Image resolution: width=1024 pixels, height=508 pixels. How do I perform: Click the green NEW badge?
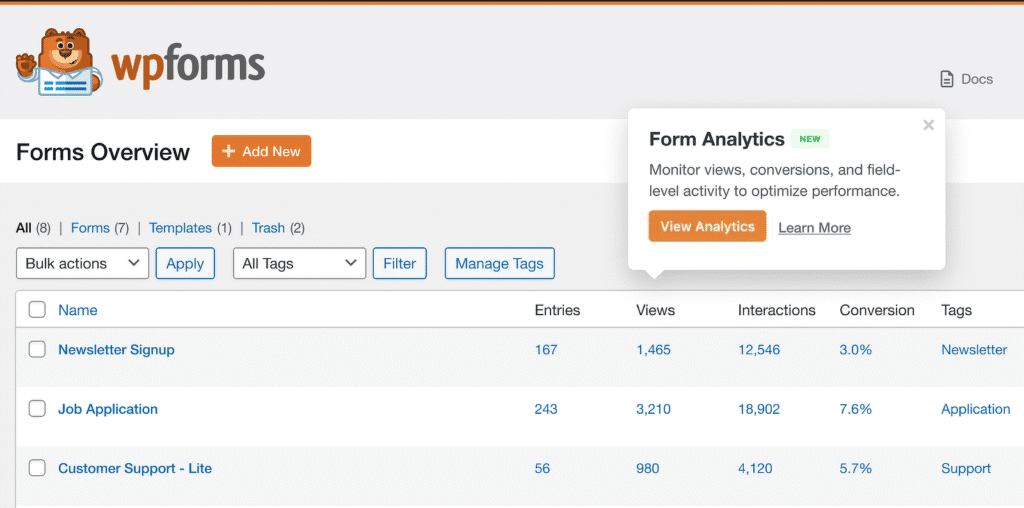point(810,138)
